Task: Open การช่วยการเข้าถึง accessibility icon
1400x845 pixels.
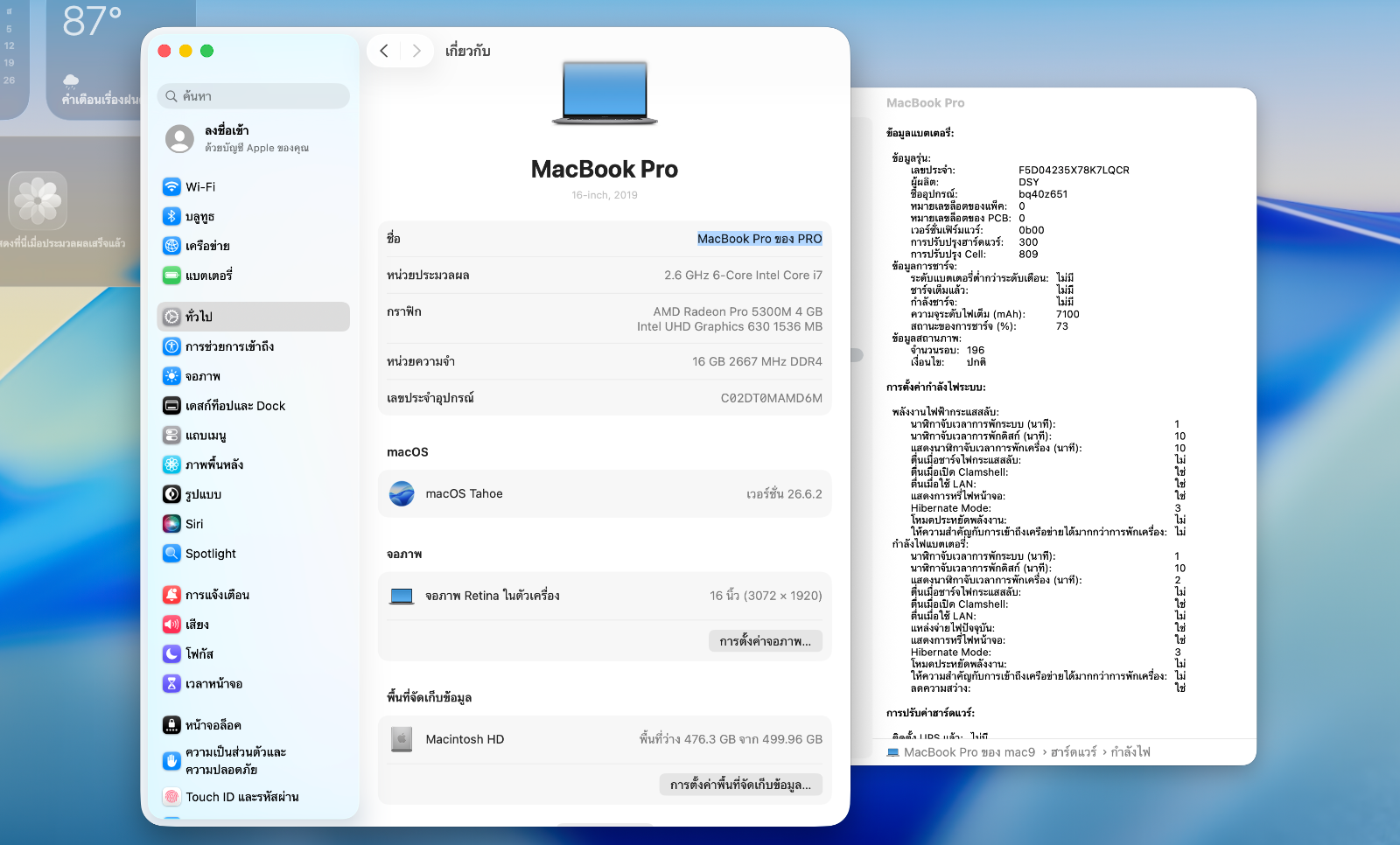Action: [171, 346]
